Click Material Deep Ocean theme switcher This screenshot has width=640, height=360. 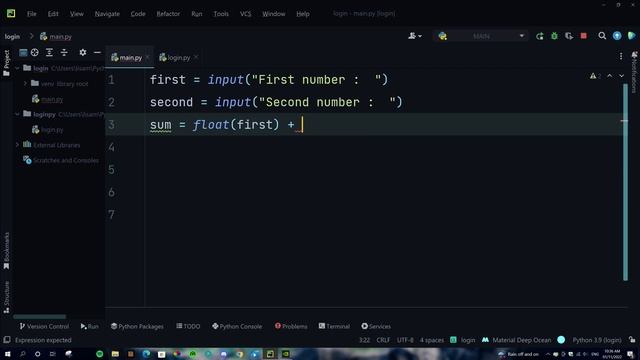click(x=522, y=340)
